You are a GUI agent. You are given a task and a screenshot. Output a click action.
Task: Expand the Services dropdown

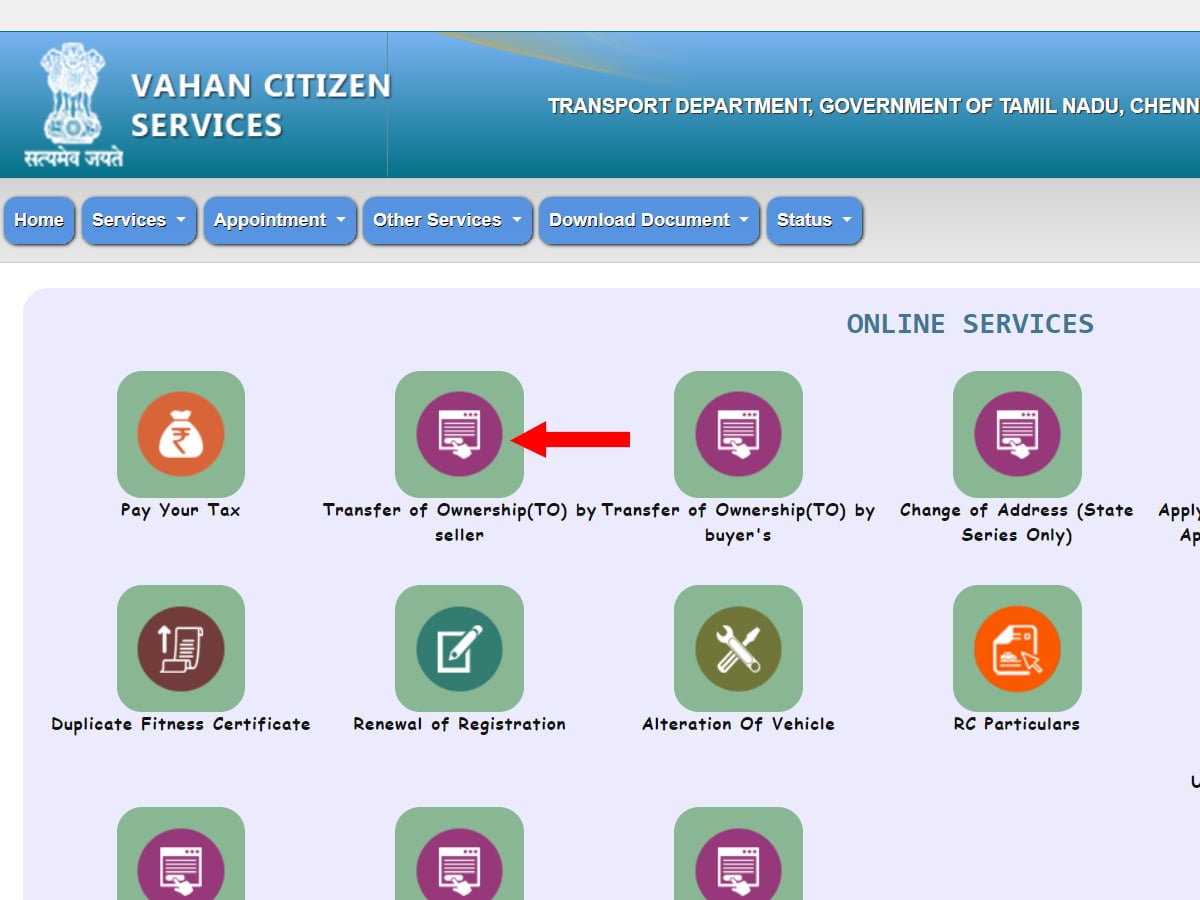tap(138, 220)
